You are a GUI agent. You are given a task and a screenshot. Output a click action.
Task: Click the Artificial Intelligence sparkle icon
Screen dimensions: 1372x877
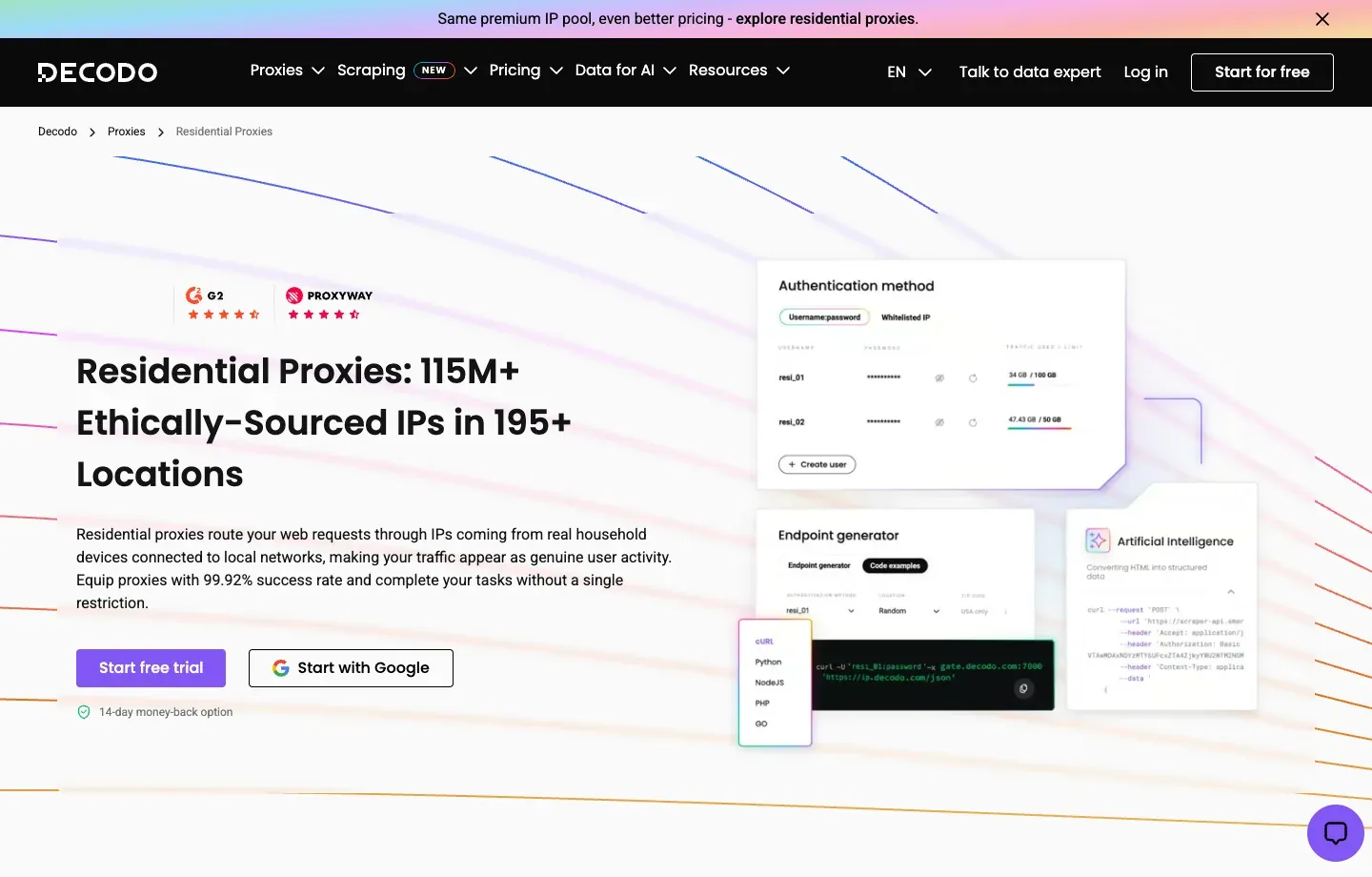tap(1098, 540)
